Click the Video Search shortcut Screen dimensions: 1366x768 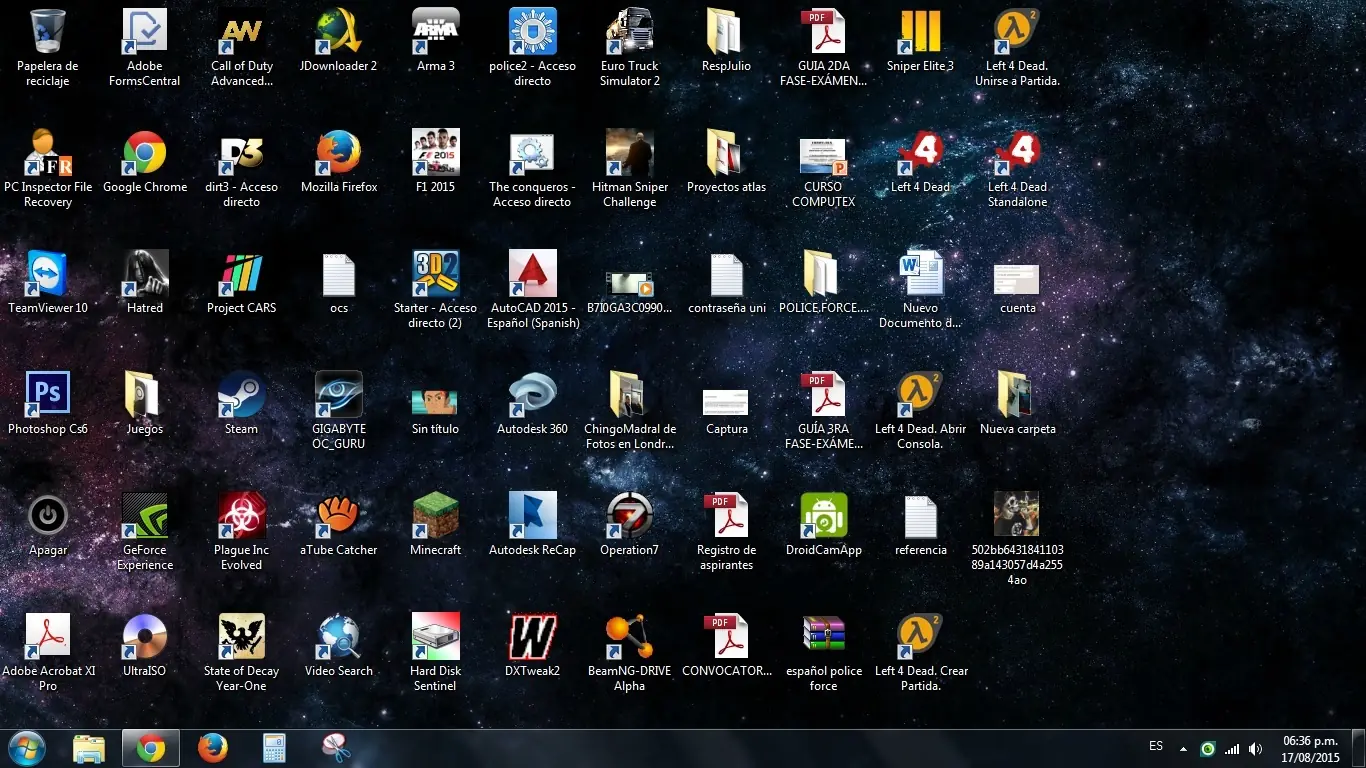(x=339, y=637)
